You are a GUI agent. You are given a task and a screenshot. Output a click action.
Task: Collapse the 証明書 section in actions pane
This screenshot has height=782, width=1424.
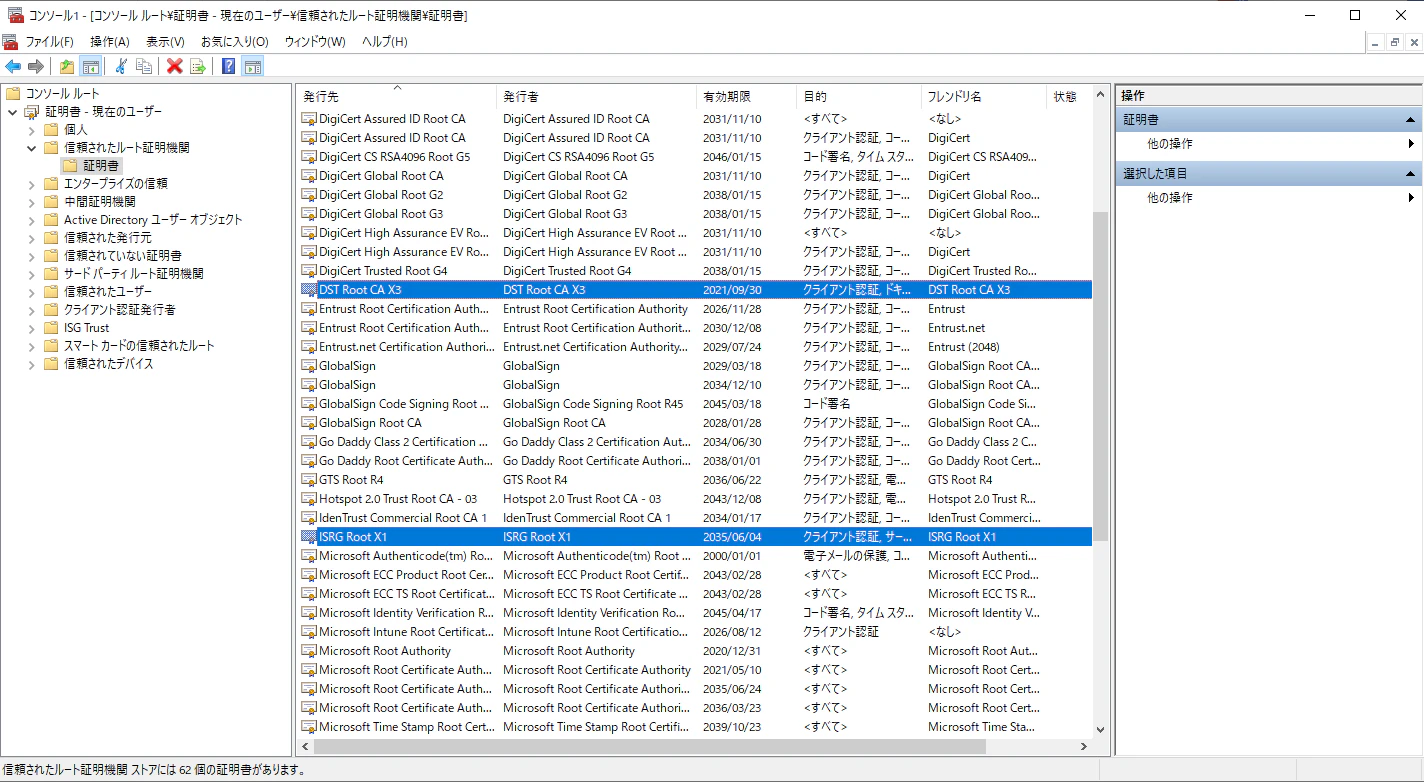tap(1412, 119)
